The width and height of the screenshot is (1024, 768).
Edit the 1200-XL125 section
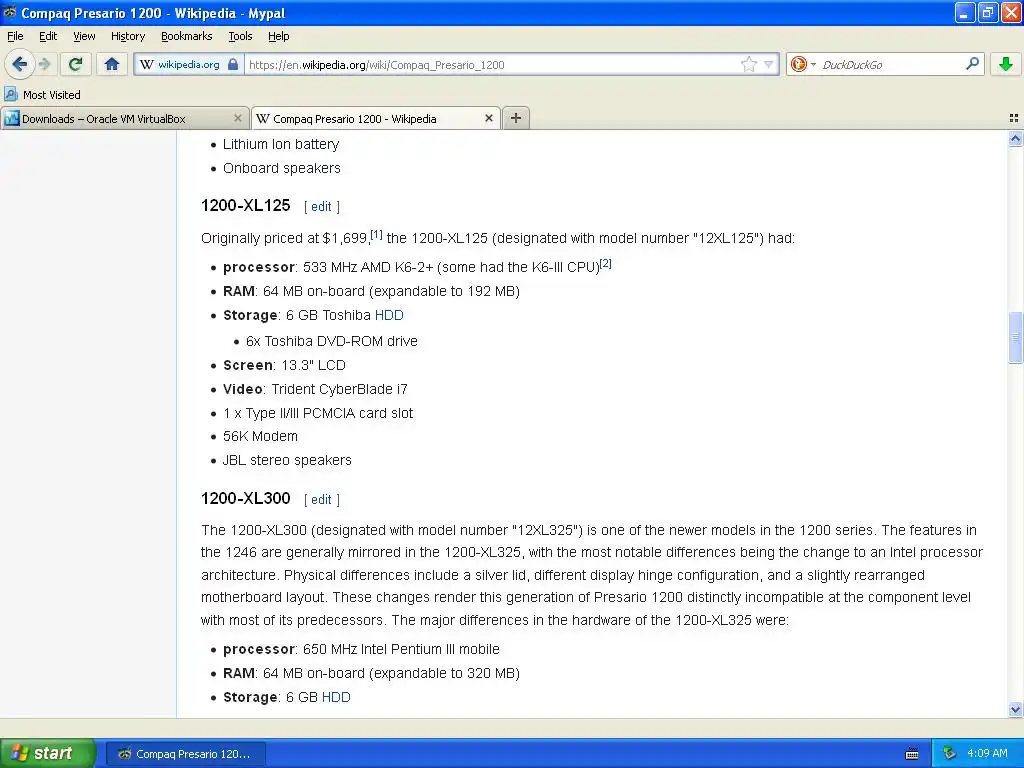pos(321,206)
